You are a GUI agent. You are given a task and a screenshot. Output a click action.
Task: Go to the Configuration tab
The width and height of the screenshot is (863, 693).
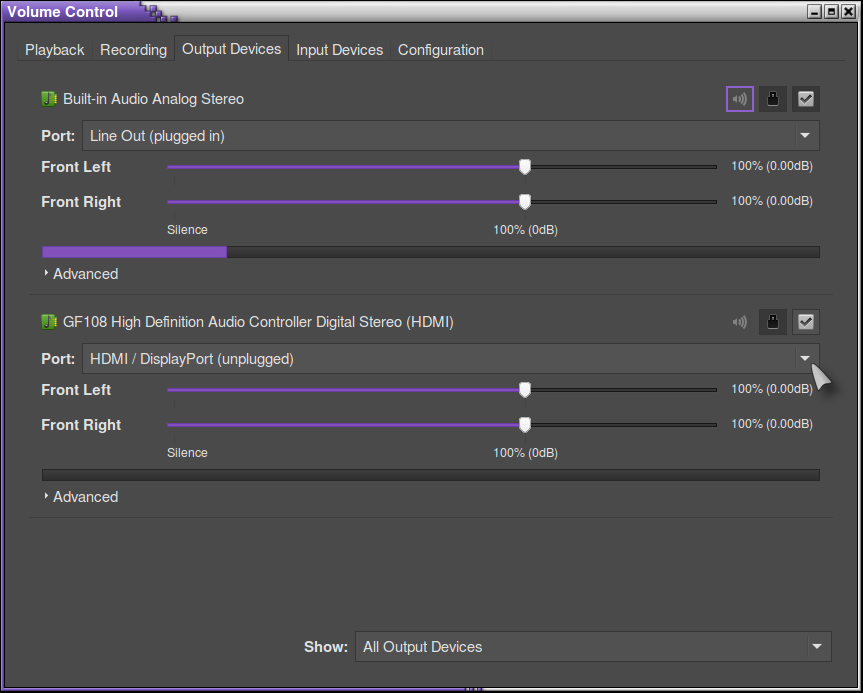point(440,50)
